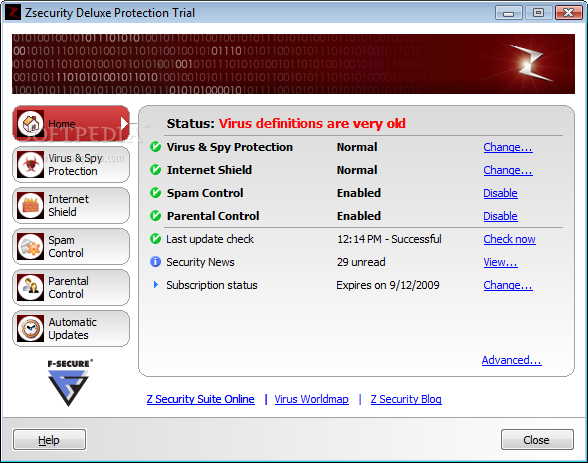This screenshot has width=588, height=463.
Task: Click the blue info icon beside Security News
Action: [x=155, y=262]
